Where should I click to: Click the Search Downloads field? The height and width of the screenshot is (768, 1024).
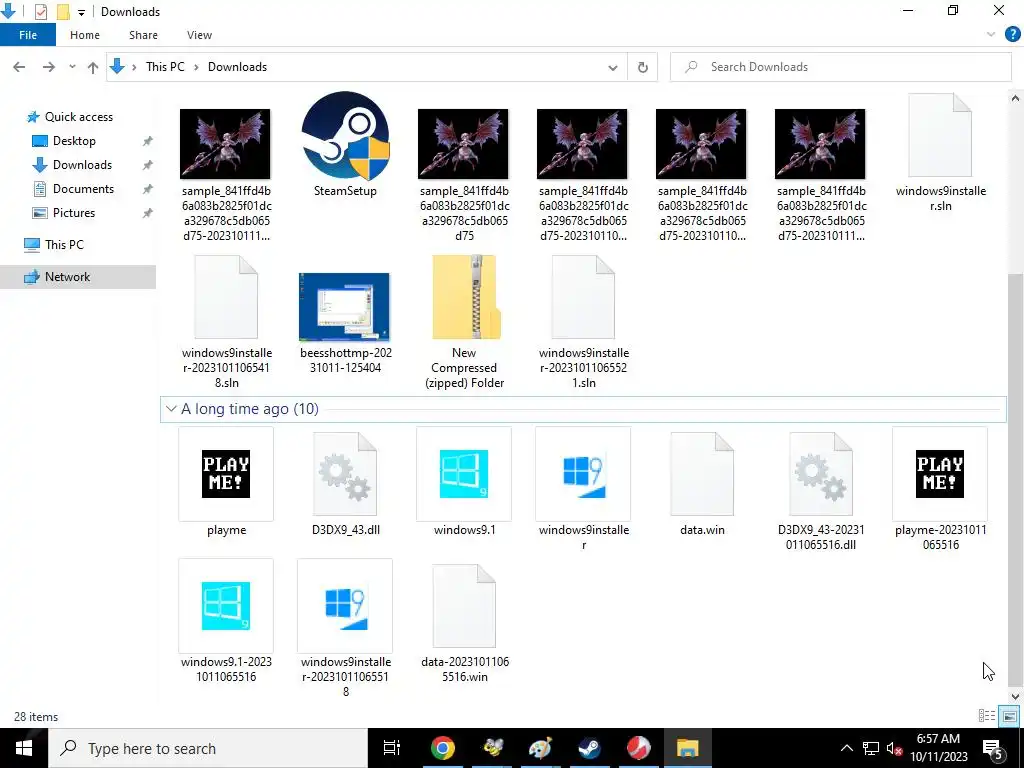click(x=840, y=67)
